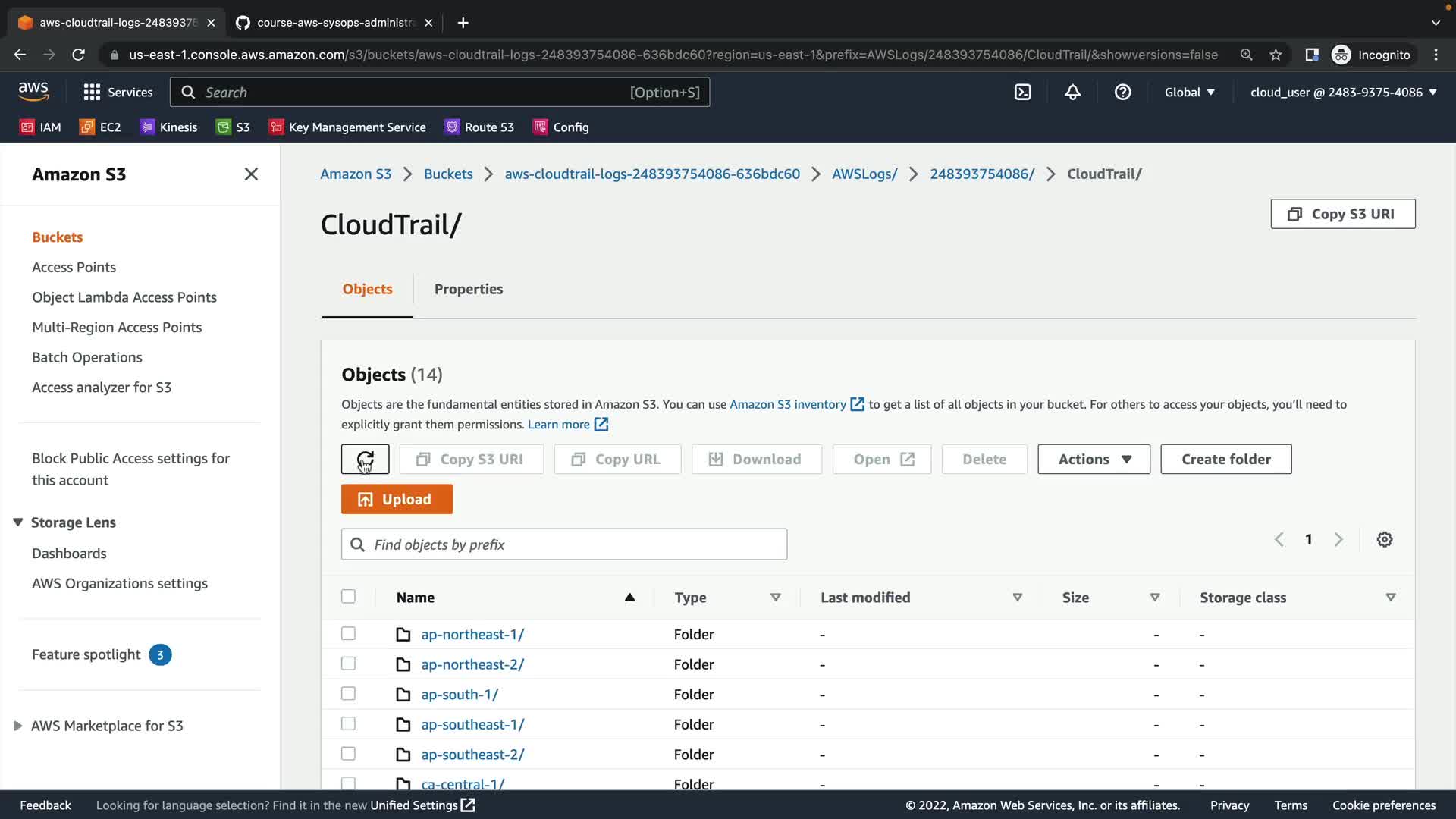Open the ap-southeast-2/ folder link
Image resolution: width=1456 pixels, height=819 pixels.
(472, 754)
